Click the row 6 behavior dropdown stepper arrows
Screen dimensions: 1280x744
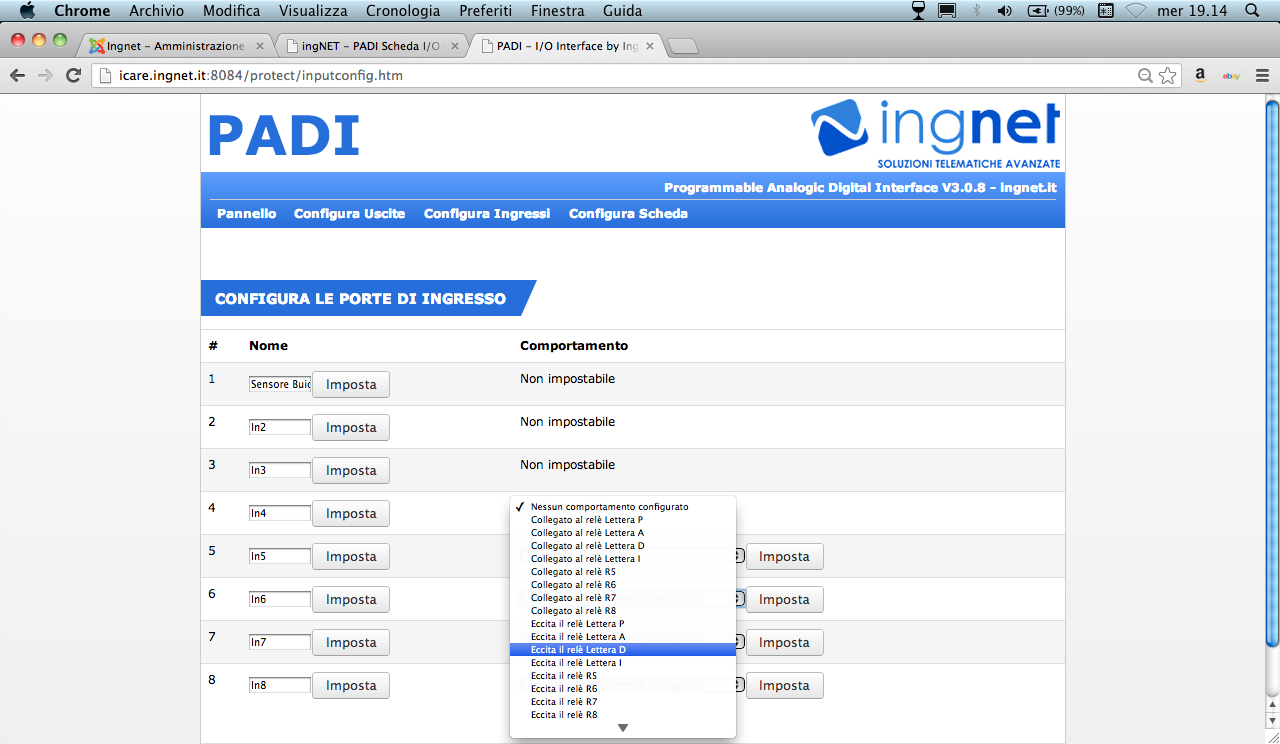740,599
